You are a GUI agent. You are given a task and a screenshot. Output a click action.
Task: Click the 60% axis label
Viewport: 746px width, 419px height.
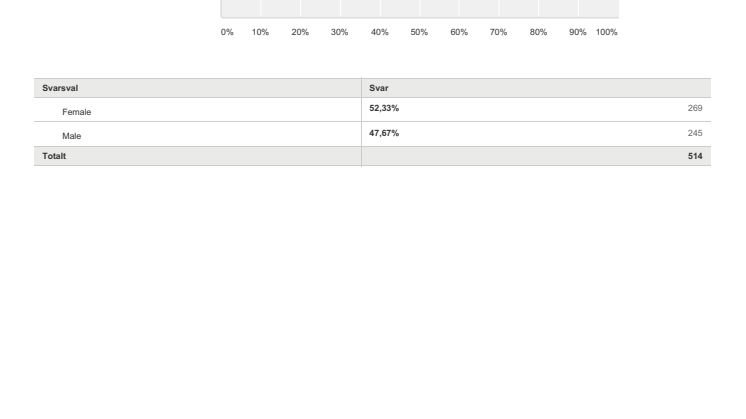[x=459, y=33]
